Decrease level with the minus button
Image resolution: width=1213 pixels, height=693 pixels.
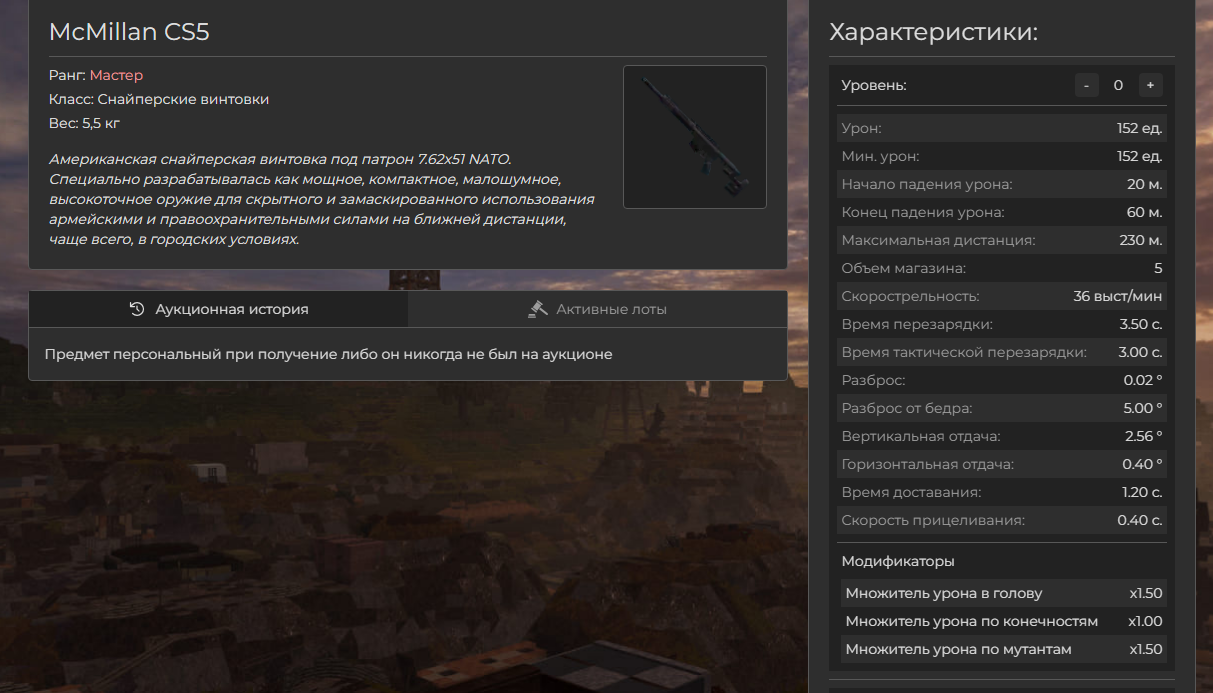pyautogui.click(x=1087, y=85)
